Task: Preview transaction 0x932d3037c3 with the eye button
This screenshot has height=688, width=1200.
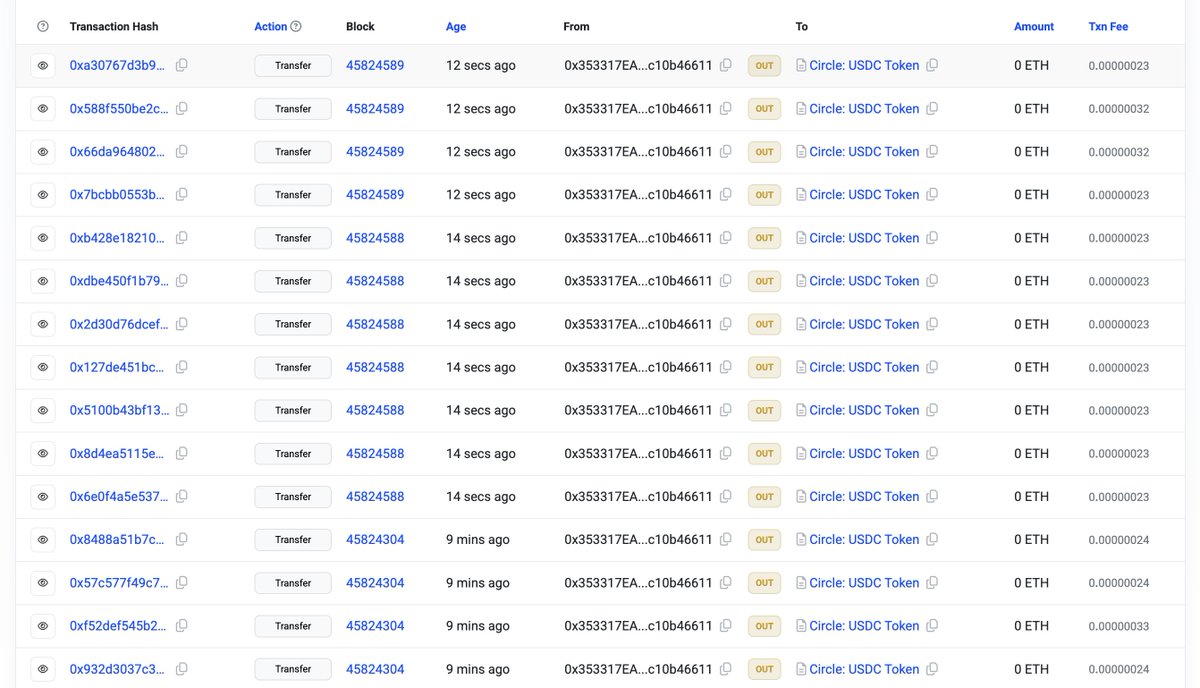Action: pyautogui.click(x=43, y=668)
